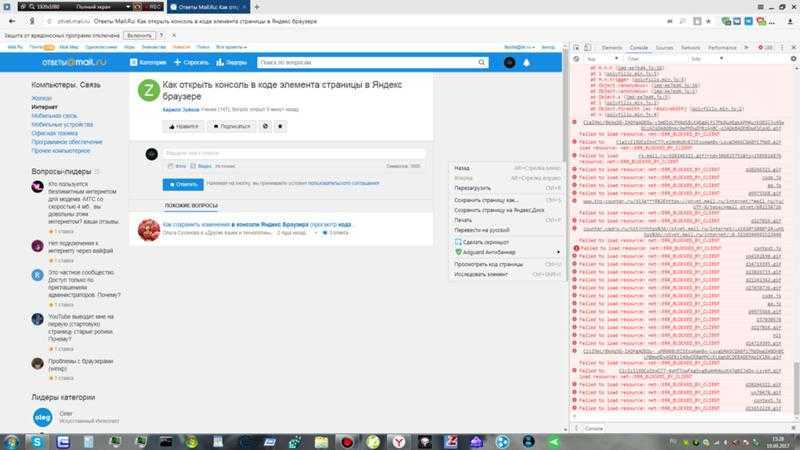The height and width of the screenshot is (450, 800).
Task: Expand the Все проекты dropdown in the Mail.ru top bar
Action: pos(231,47)
